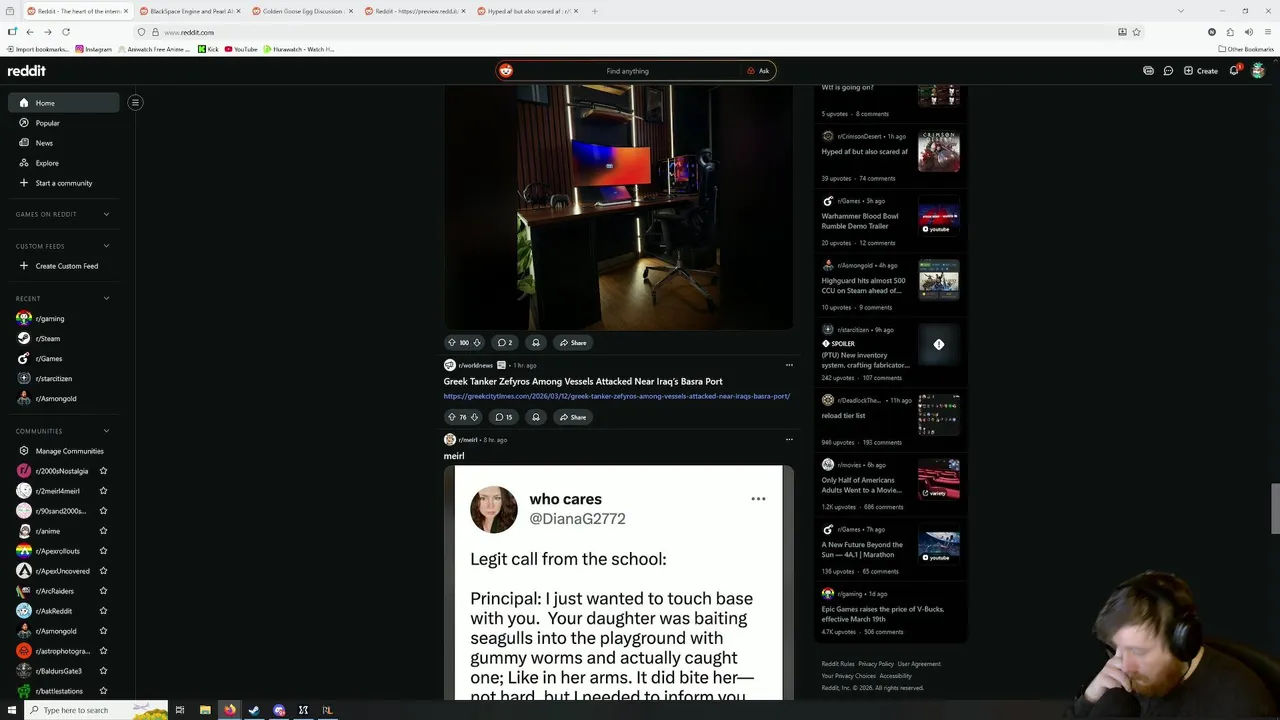Open the 2 comments on desk setup post
1280x720 pixels.
(x=504, y=342)
